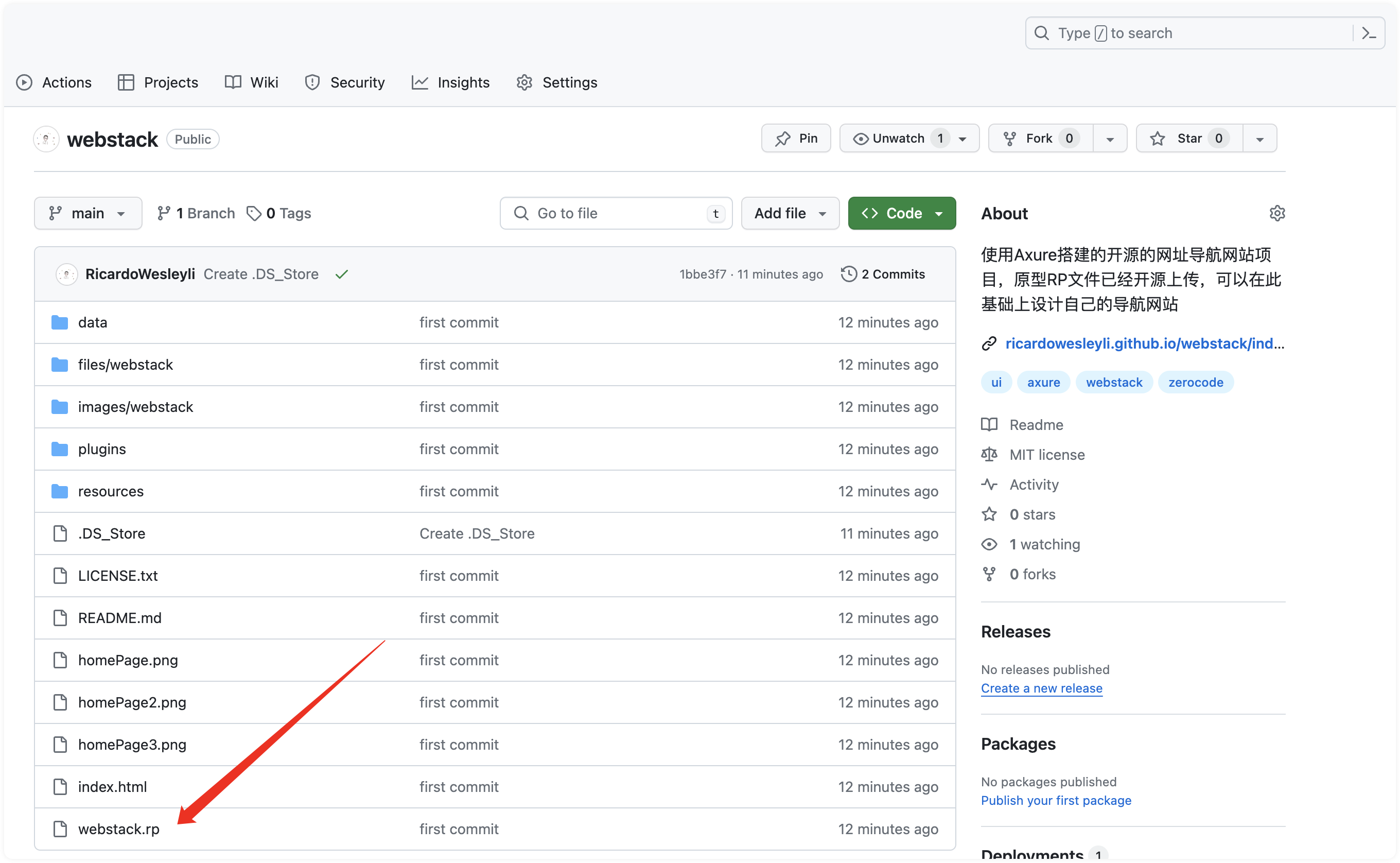Viewport: 1400px width, 863px height.
Task: Open first commit message on data row
Action: [459, 322]
